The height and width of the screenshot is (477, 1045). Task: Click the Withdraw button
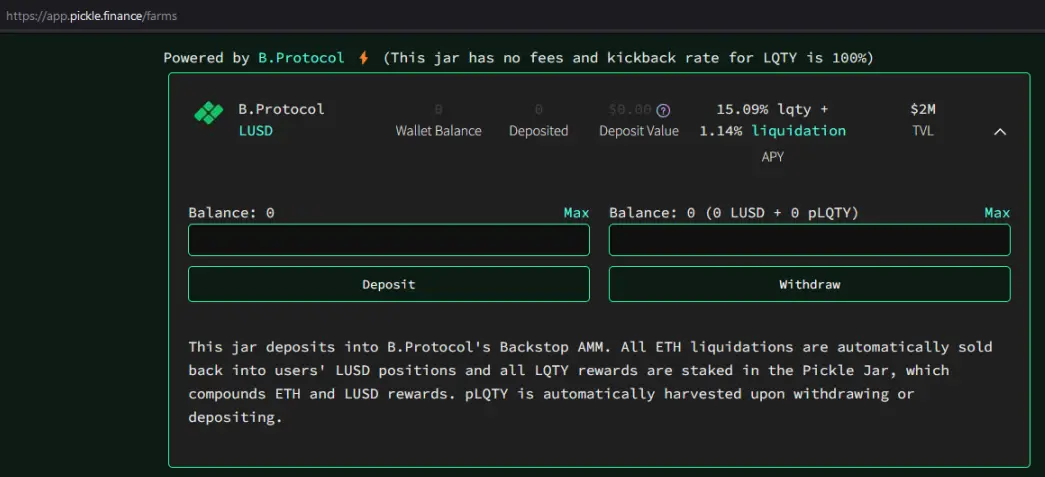point(809,284)
